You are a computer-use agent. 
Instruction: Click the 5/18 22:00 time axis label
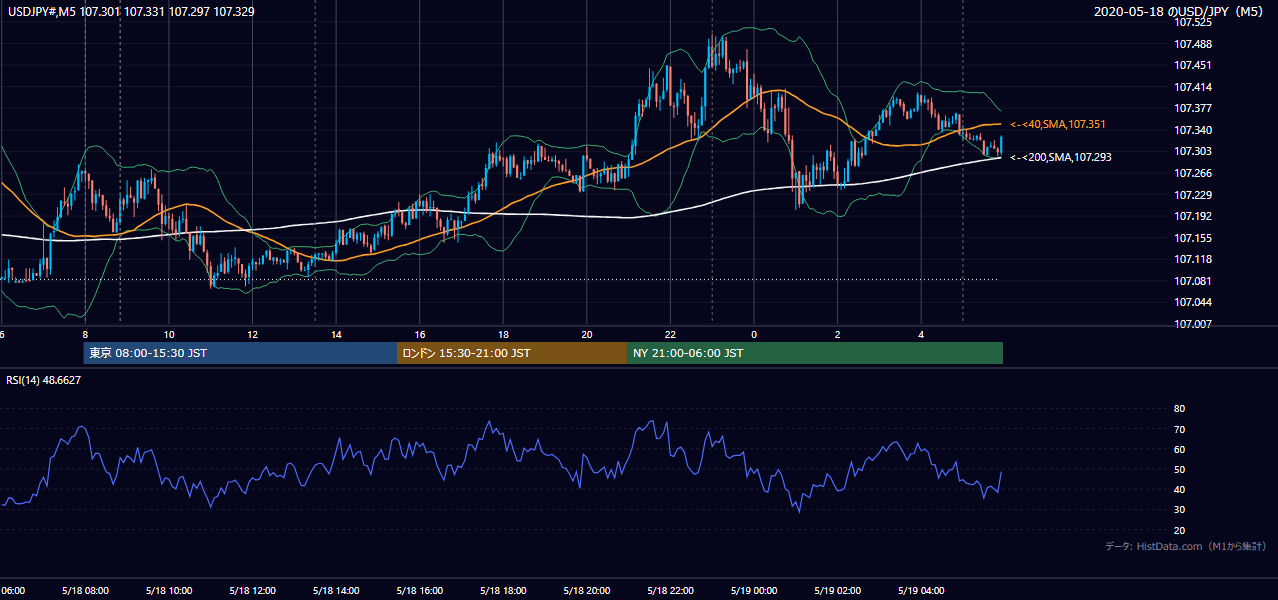(670, 591)
